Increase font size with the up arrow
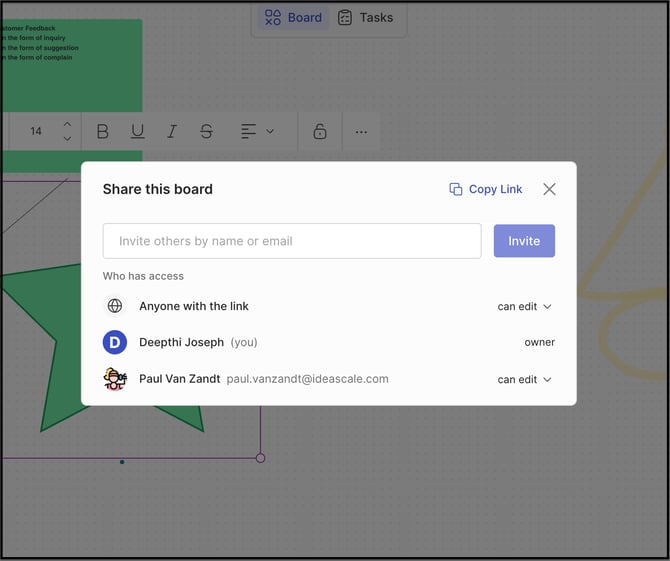The height and width of the screenshot is (561, 670). point(67,124)
